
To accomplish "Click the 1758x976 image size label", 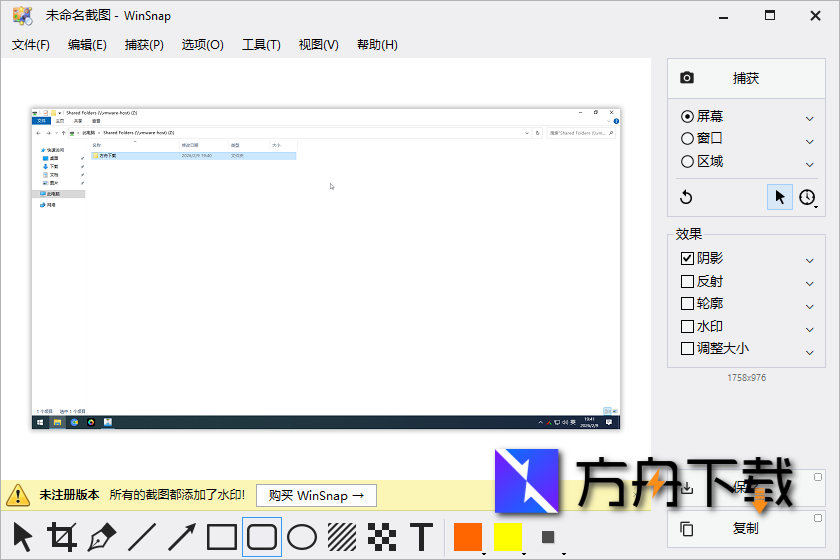I will [x=746, y=378].
